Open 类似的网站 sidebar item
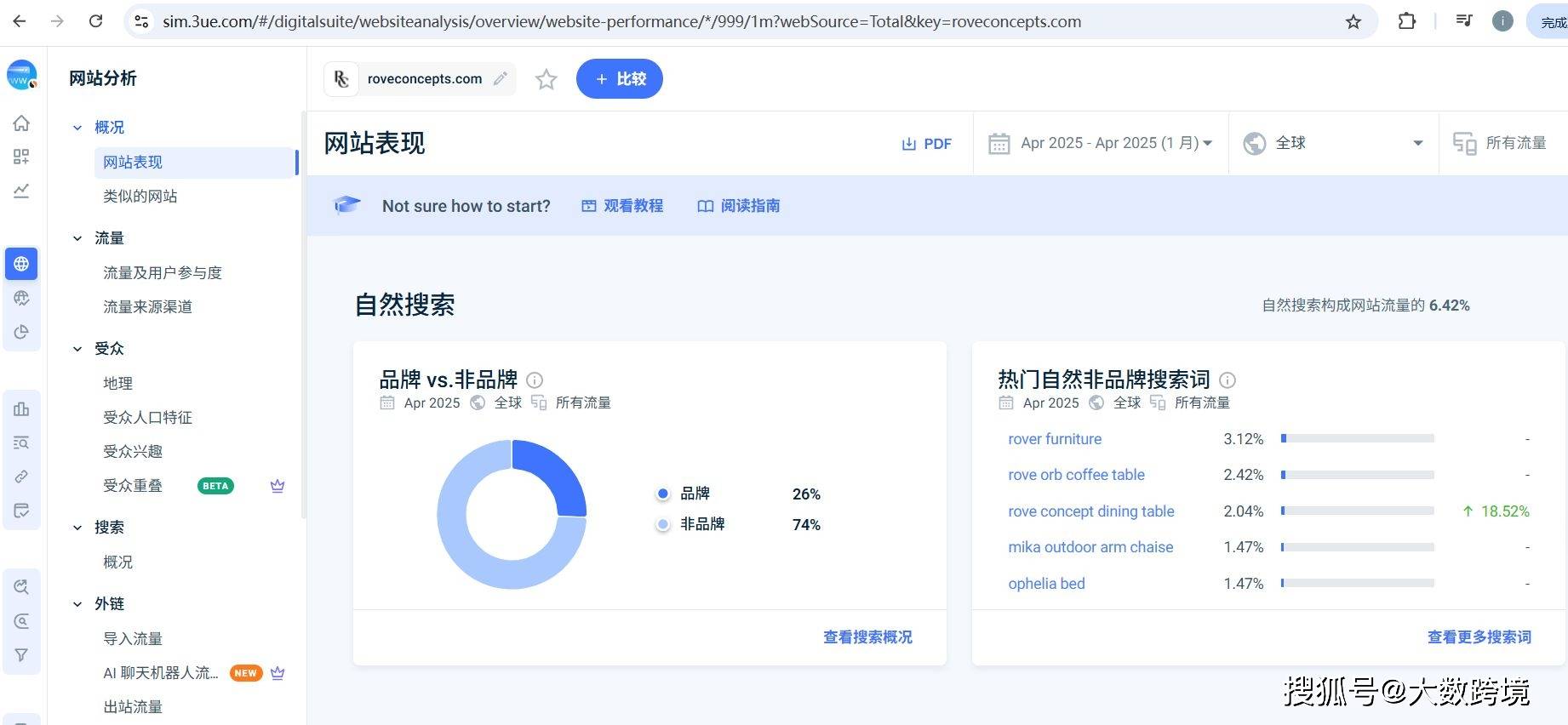Screen dimensions: 1568x725 click(140, 197)
